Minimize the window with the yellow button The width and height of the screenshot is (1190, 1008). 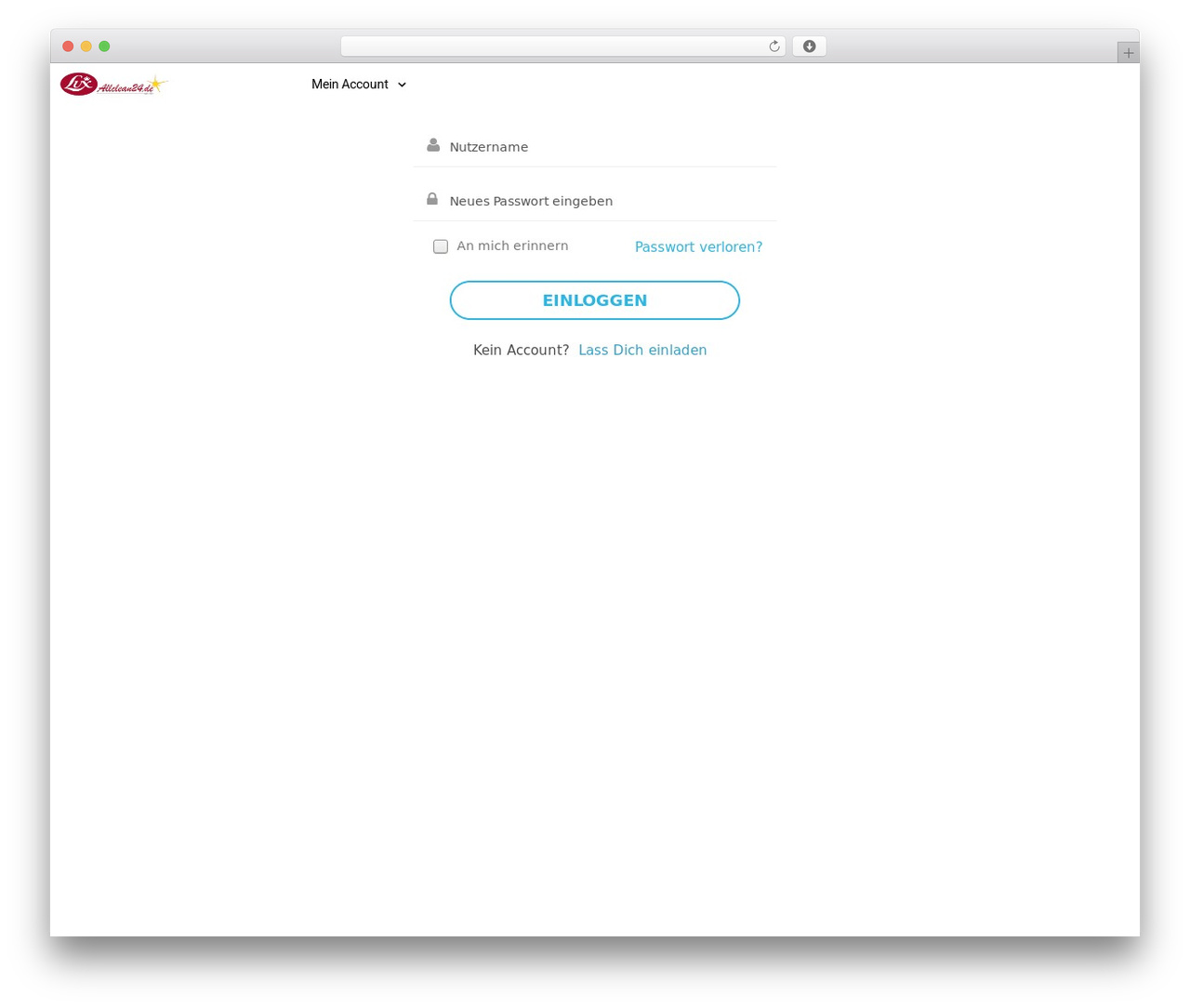pyautogui.click(x=86, y=46)
